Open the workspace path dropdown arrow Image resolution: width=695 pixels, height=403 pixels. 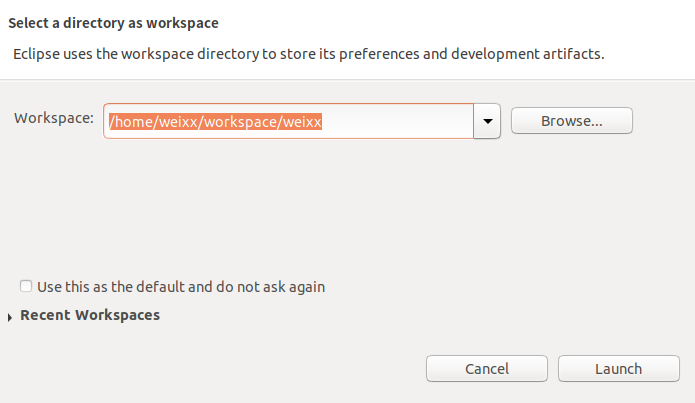(x=487, y=121)
